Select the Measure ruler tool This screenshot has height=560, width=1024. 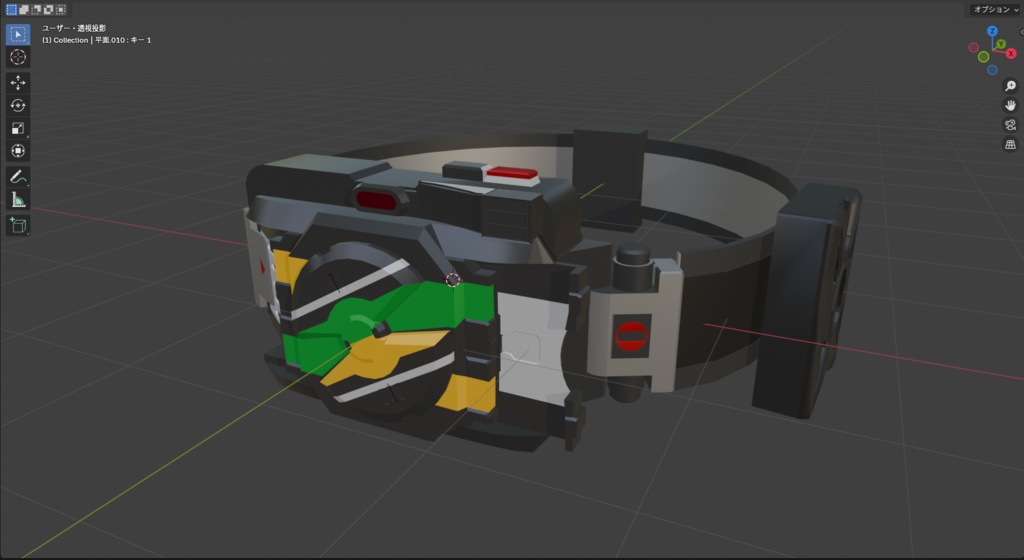[x=18, y=200]
